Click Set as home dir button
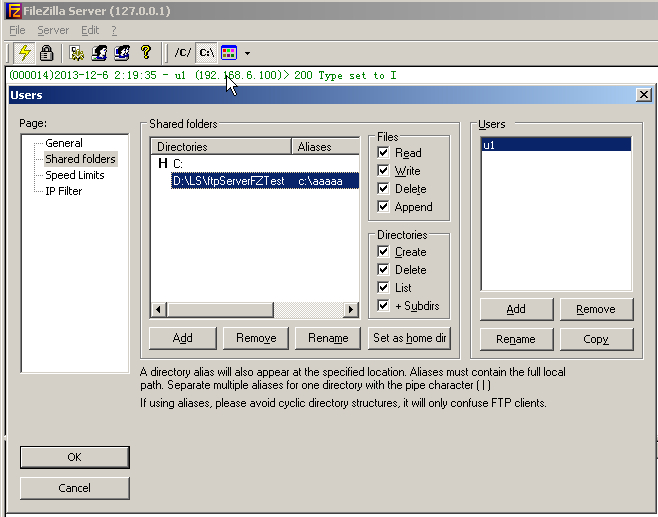 coord(410,338)
